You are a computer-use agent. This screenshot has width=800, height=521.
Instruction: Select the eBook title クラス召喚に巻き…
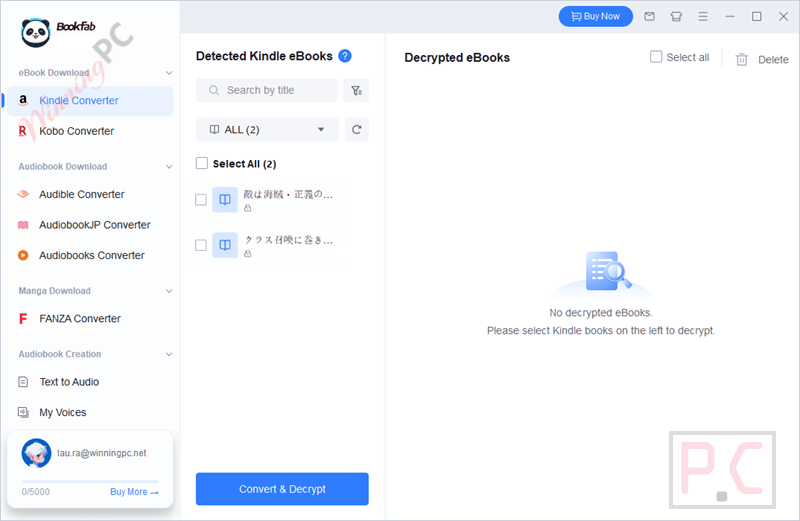[288, 240]
